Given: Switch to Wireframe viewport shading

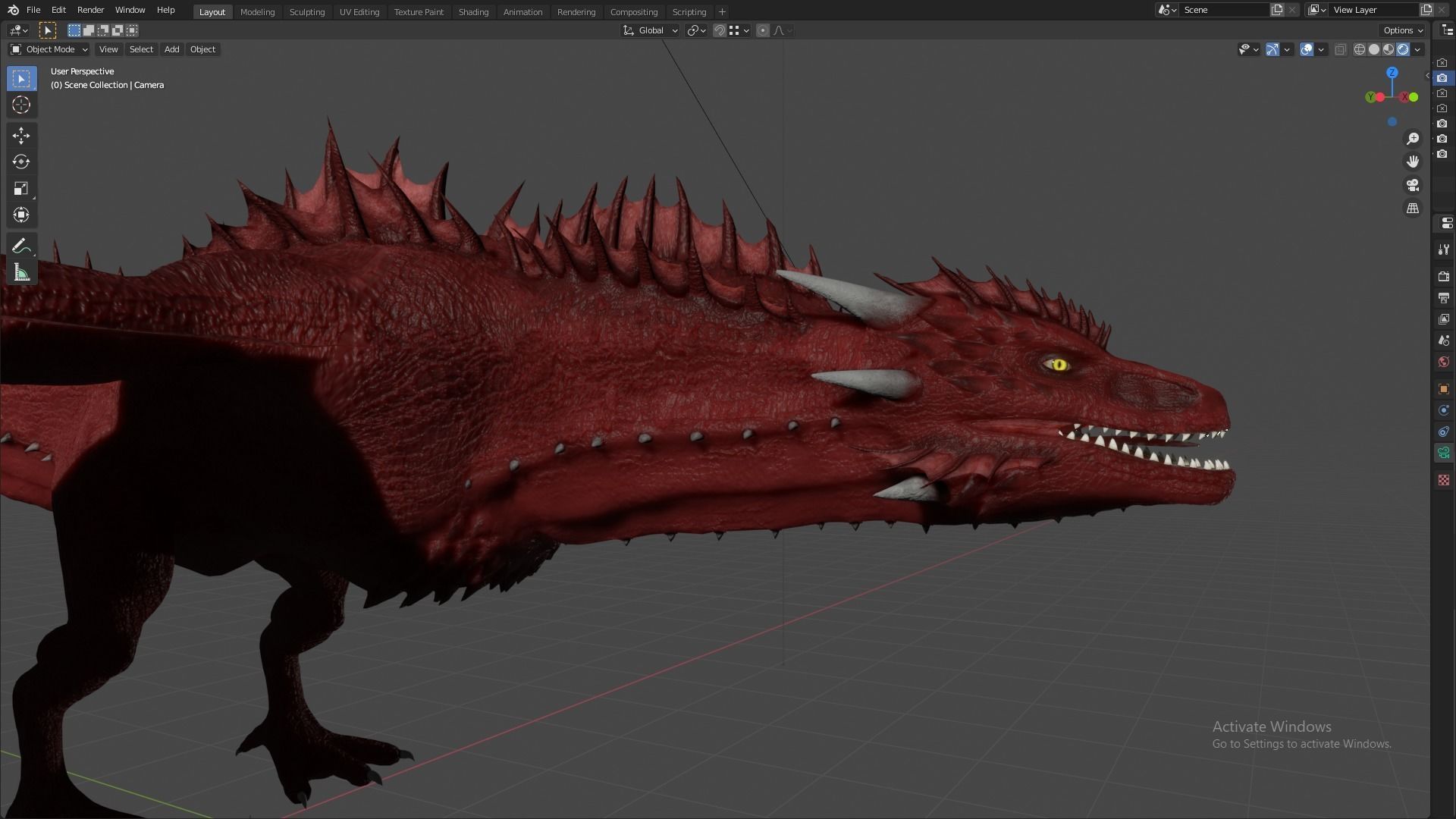Looking at the screenshot, I should [1360, 49].
